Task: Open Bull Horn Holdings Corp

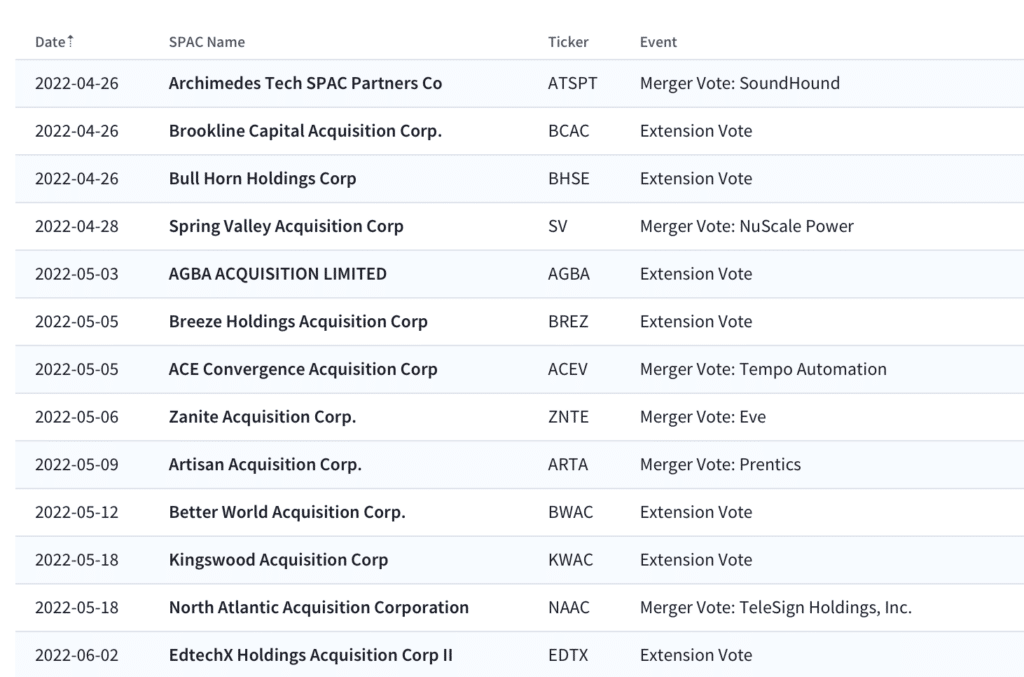Action: pos(263,179)
